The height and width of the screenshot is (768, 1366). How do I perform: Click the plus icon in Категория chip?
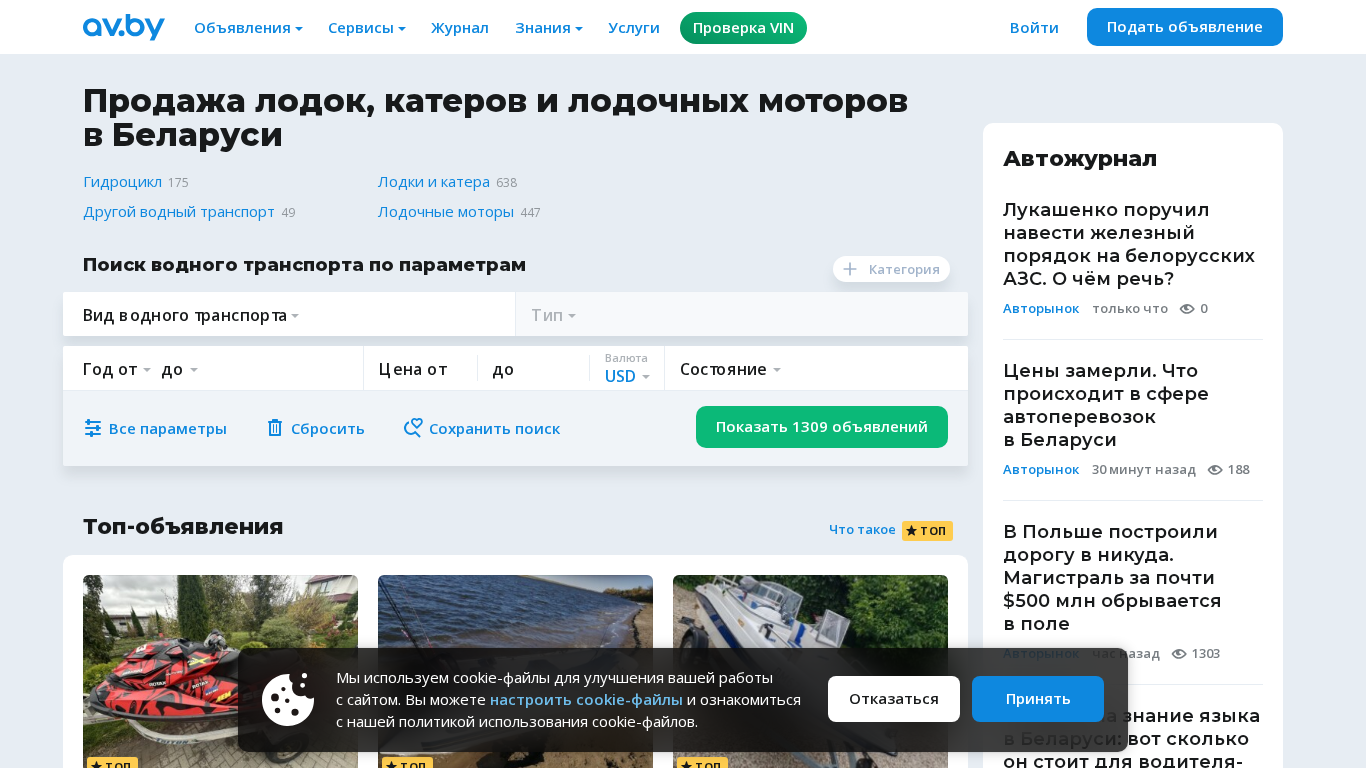pos(850,269)
